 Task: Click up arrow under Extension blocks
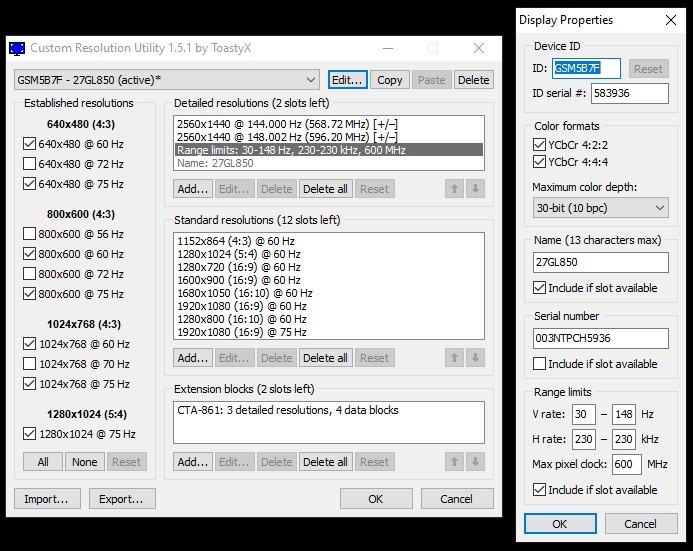pyautogui.click(x=454, y=462)
